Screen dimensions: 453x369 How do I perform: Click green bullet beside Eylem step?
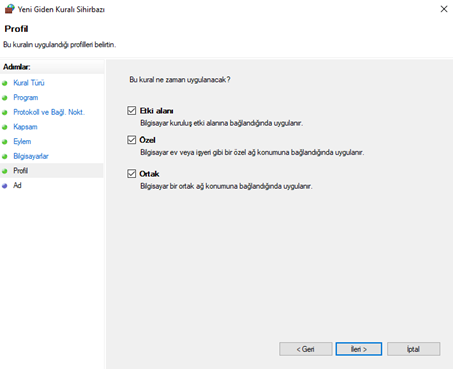click(x=5, y=142)
